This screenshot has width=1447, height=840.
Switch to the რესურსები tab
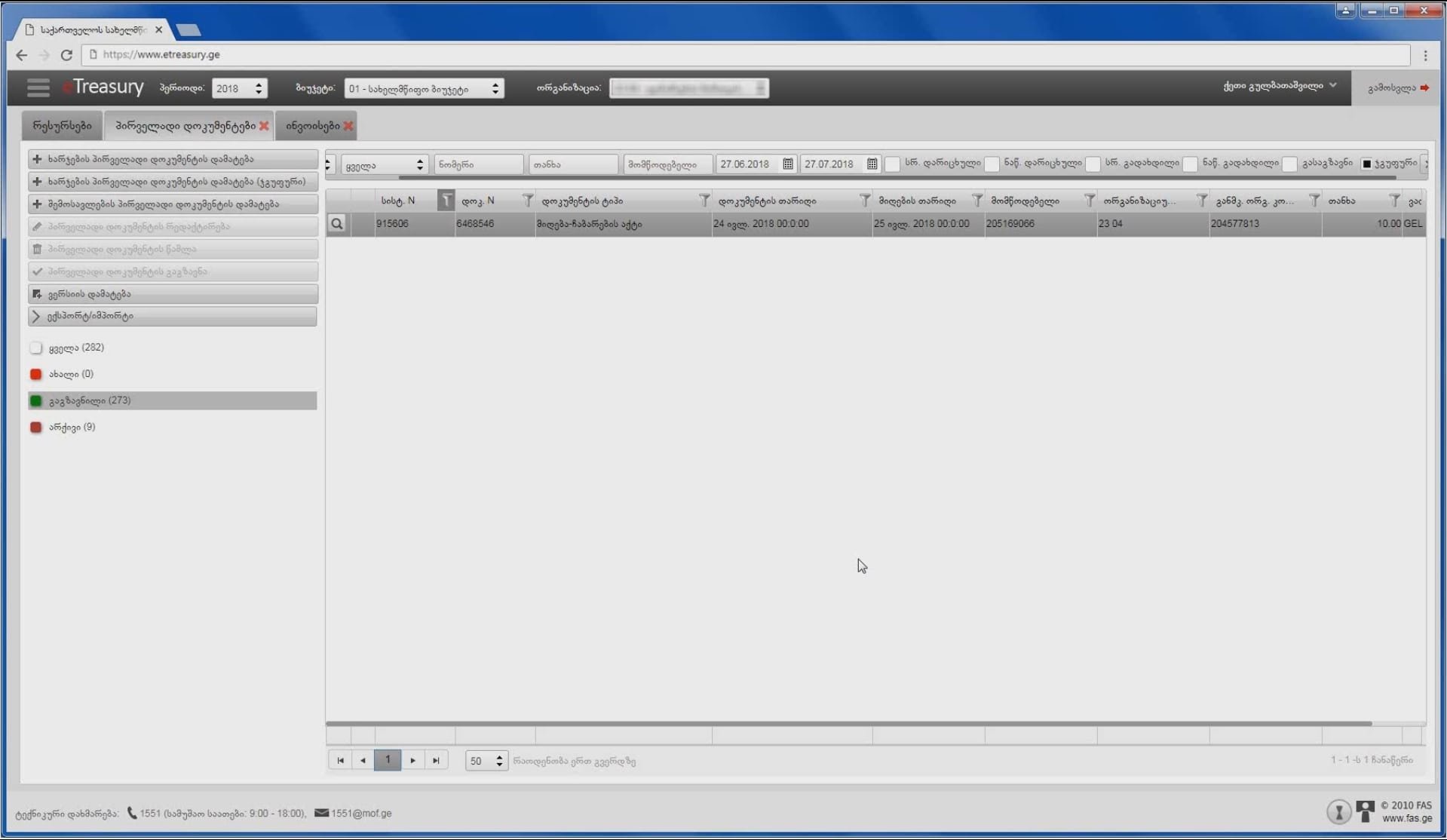pos(63,126)
